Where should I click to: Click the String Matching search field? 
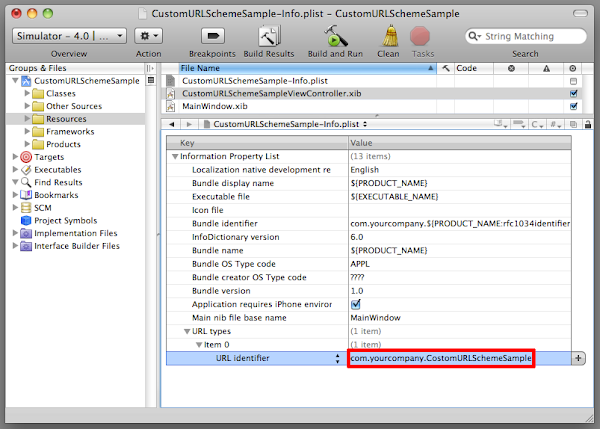point(526,36)
